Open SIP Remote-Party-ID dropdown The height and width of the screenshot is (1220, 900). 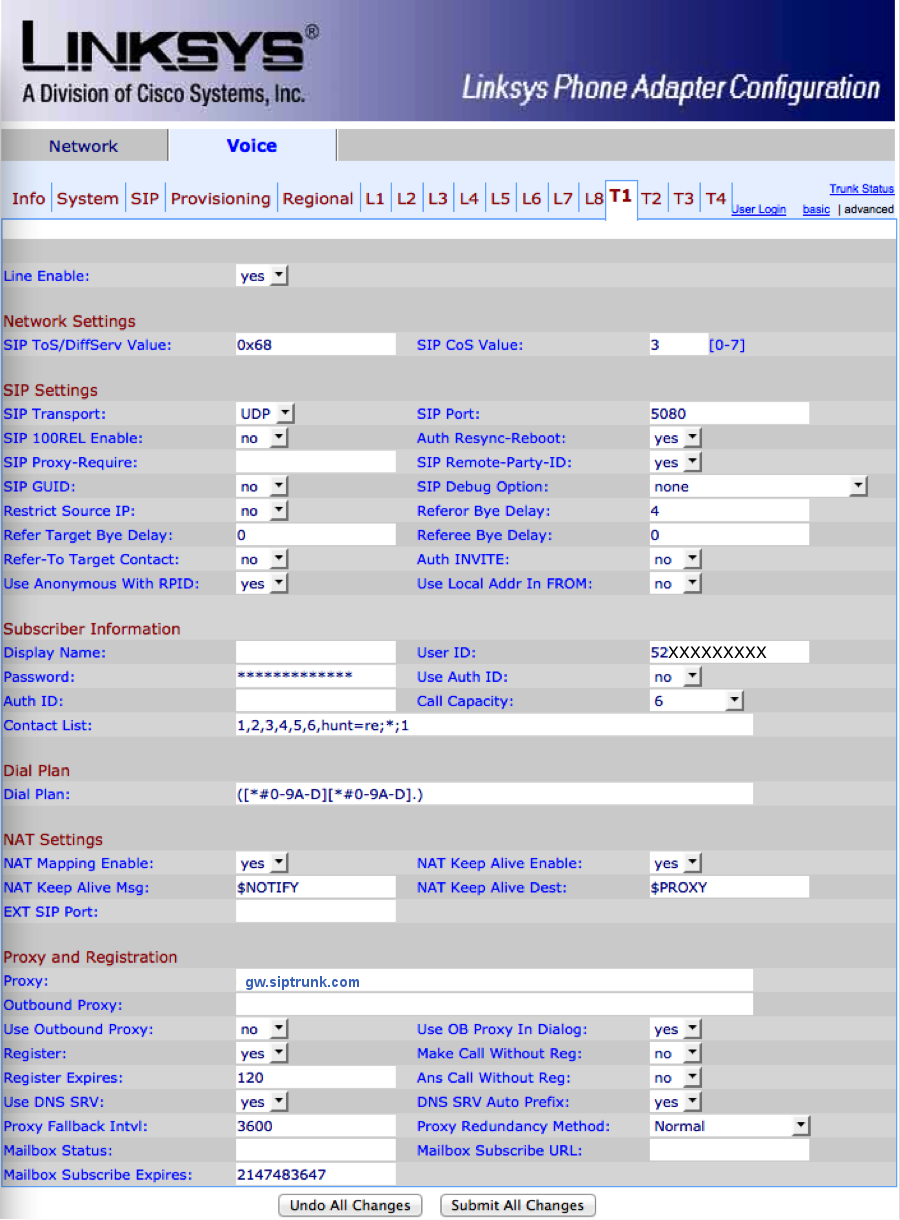pos(677,462)
